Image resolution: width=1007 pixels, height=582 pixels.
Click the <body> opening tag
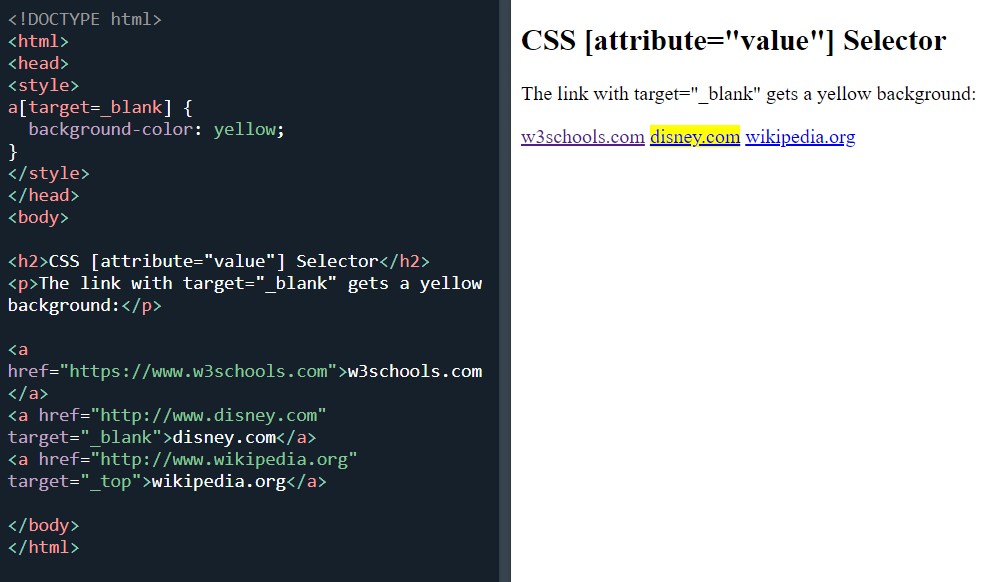point(38,217)
